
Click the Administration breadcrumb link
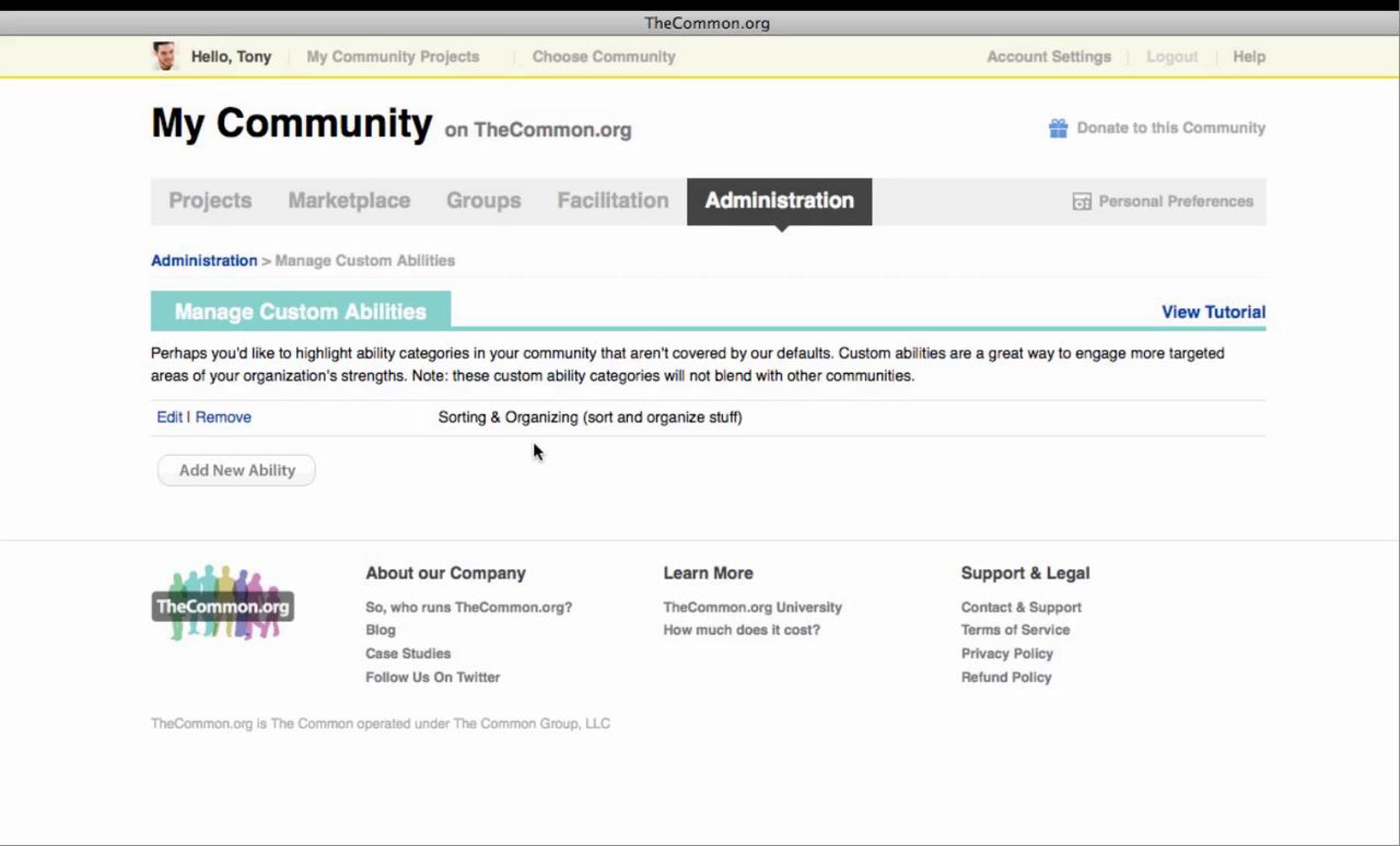204,261
